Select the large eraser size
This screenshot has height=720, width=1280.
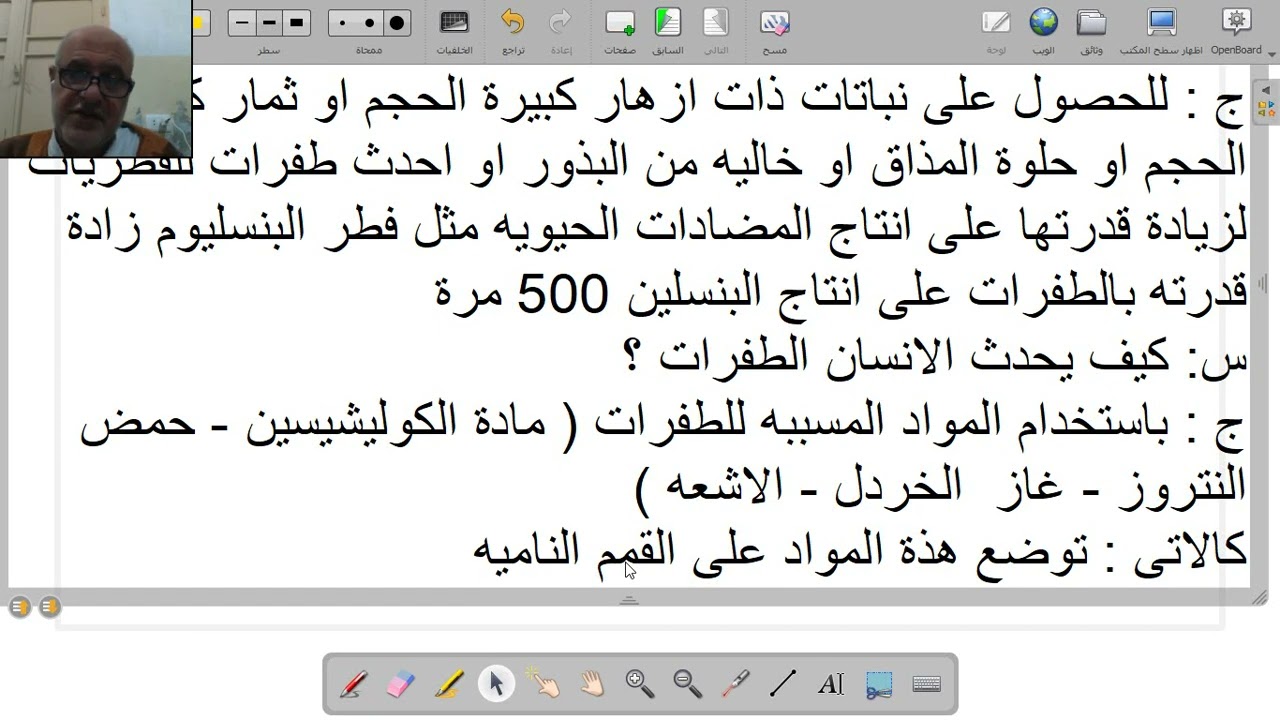397,22
